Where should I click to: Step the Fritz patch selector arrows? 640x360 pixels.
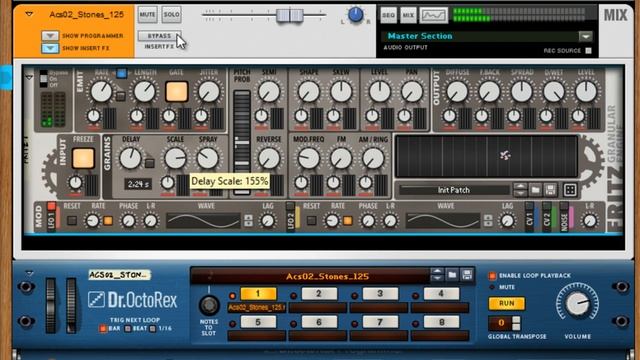[x=520, y=190]
